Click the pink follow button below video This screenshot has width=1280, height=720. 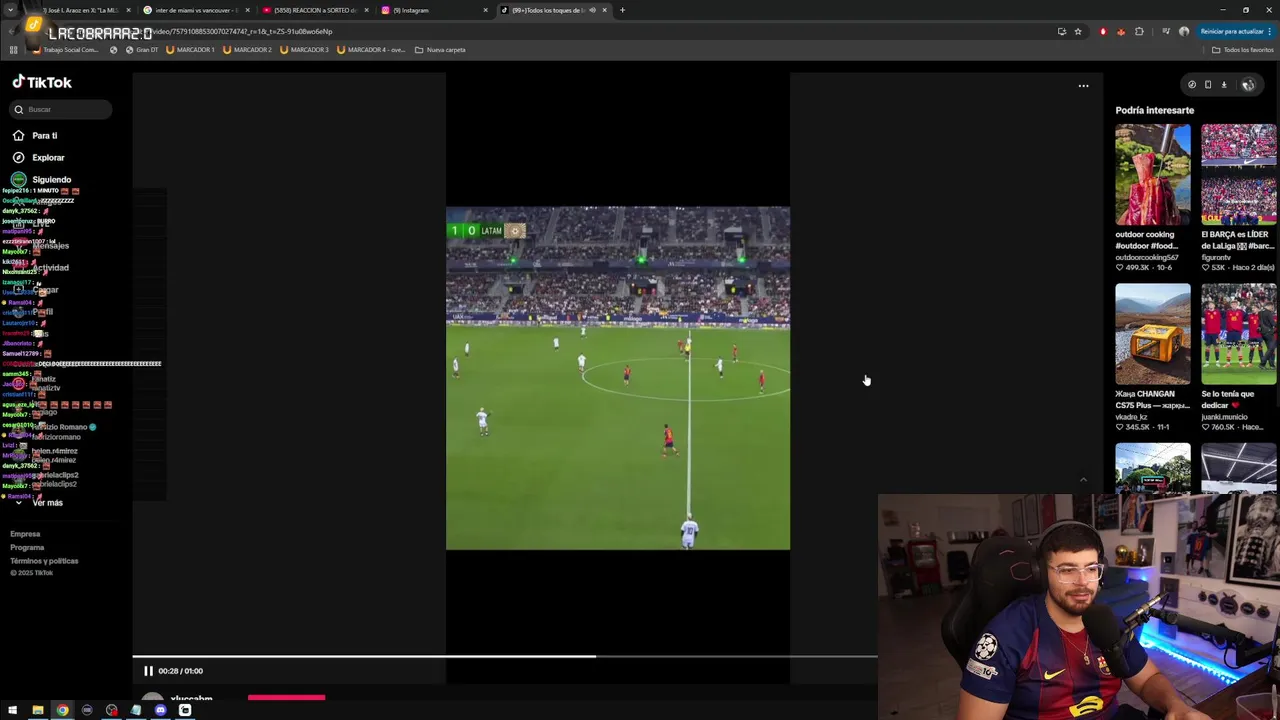tap(286, 698)
